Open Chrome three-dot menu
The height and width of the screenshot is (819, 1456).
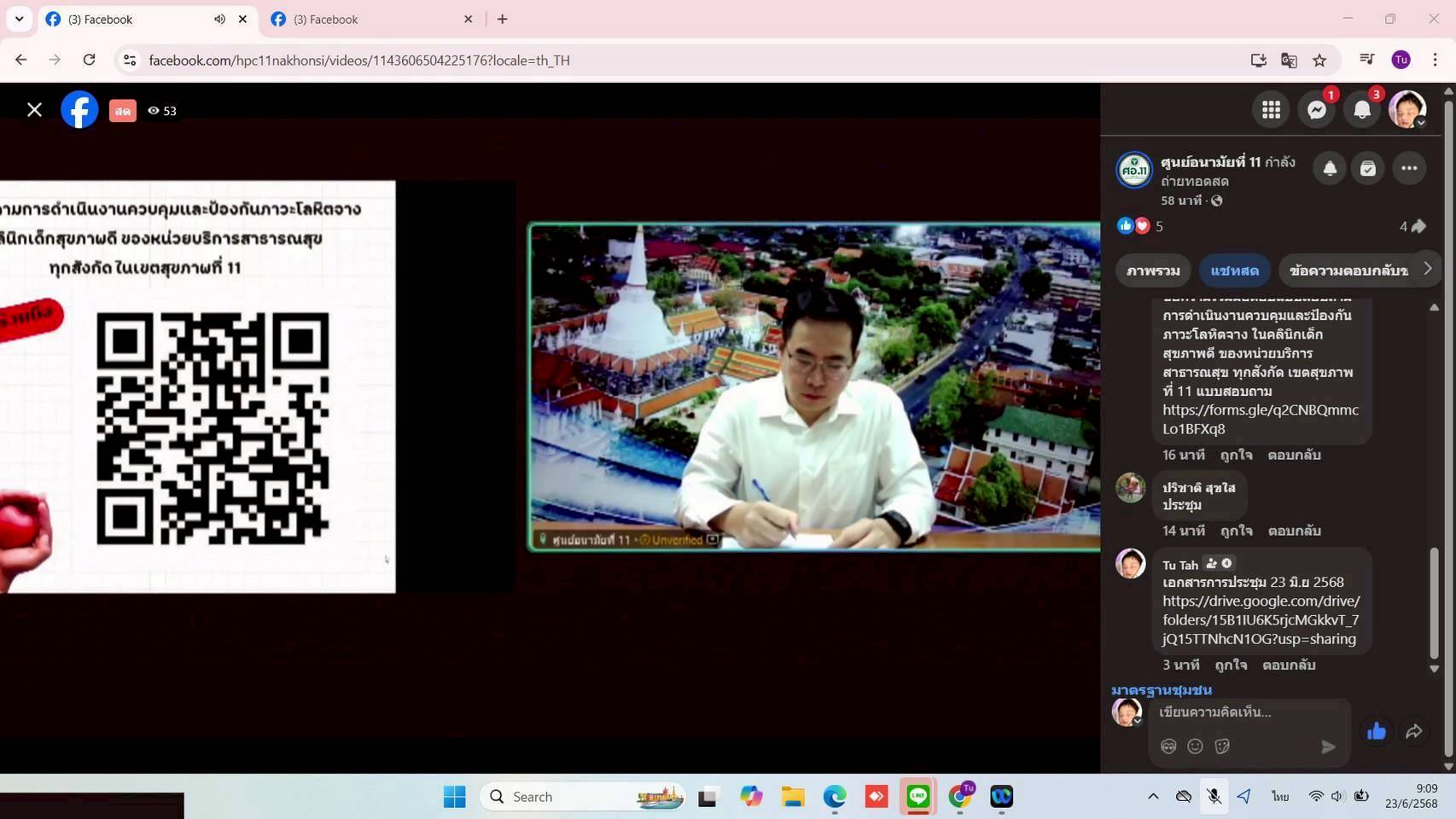click(1435, 60)
